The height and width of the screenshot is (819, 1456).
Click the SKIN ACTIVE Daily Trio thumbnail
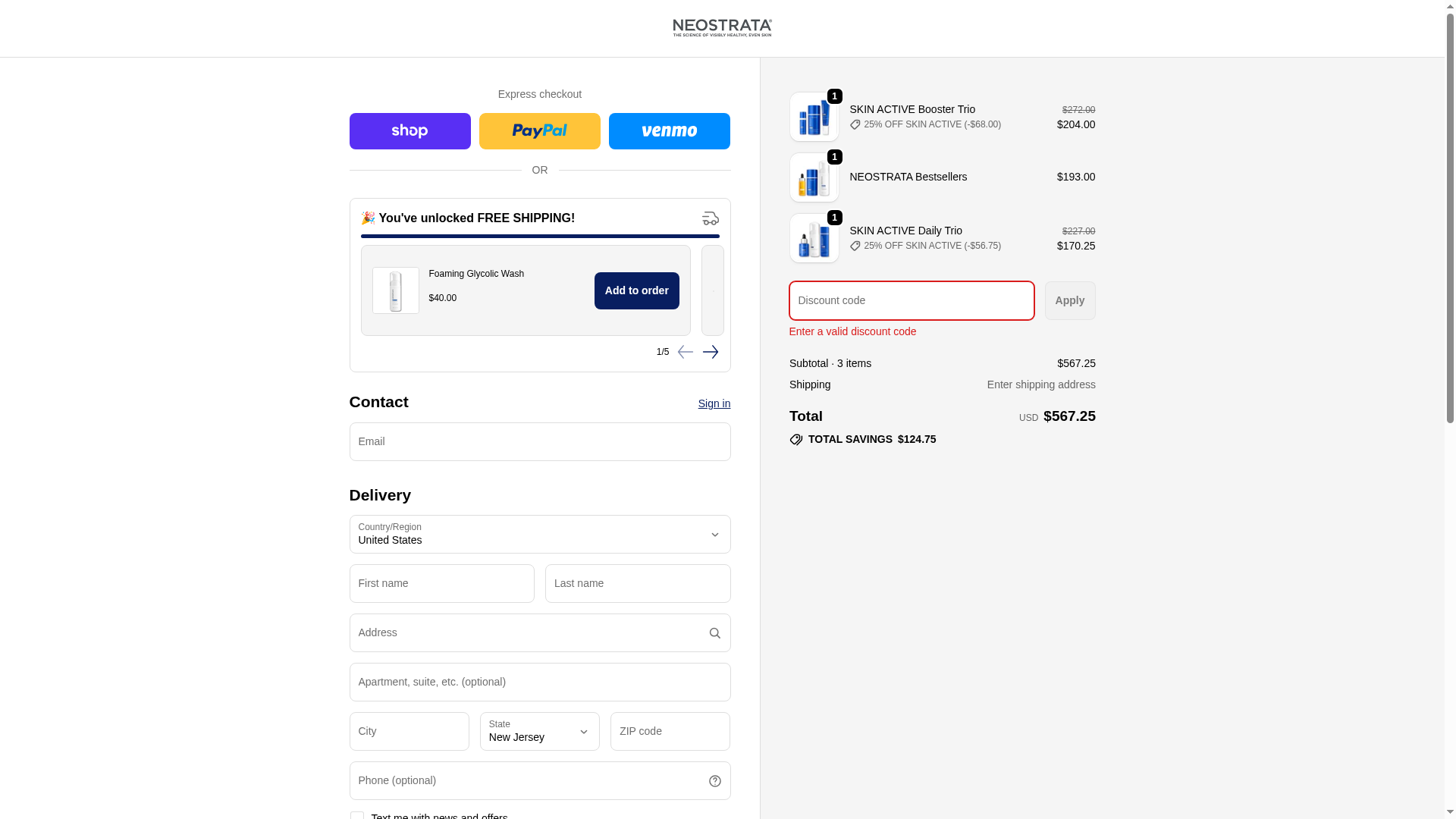point(814,238)
